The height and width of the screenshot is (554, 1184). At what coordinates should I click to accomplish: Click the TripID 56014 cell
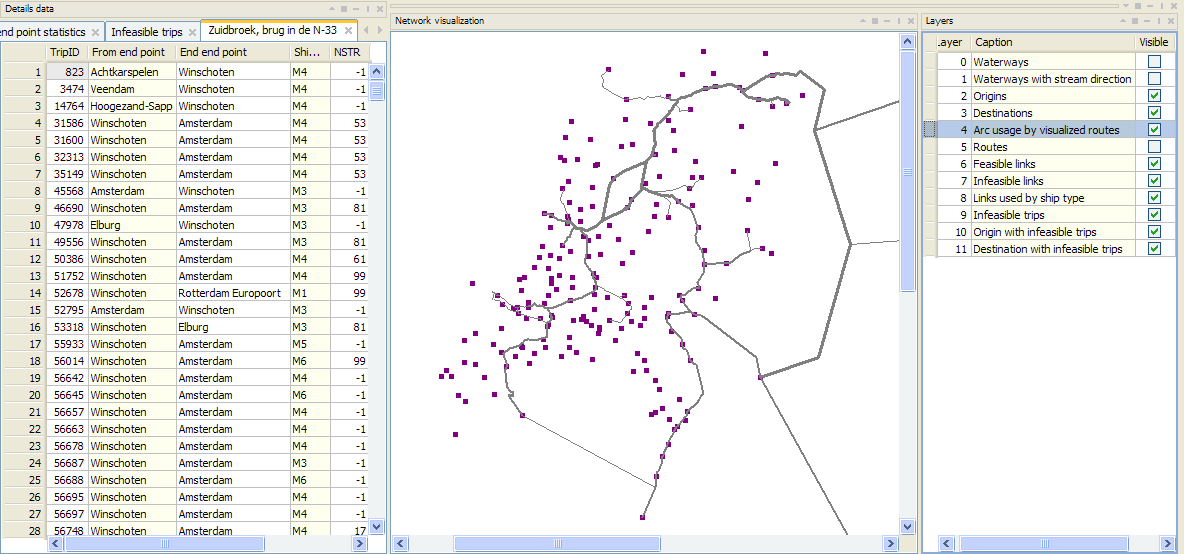tap(66, 361)
